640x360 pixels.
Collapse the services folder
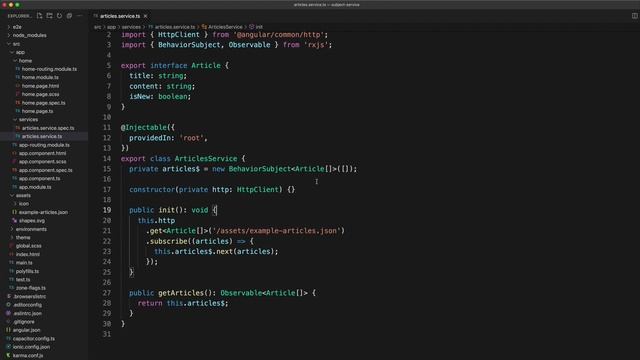[28, 120]
